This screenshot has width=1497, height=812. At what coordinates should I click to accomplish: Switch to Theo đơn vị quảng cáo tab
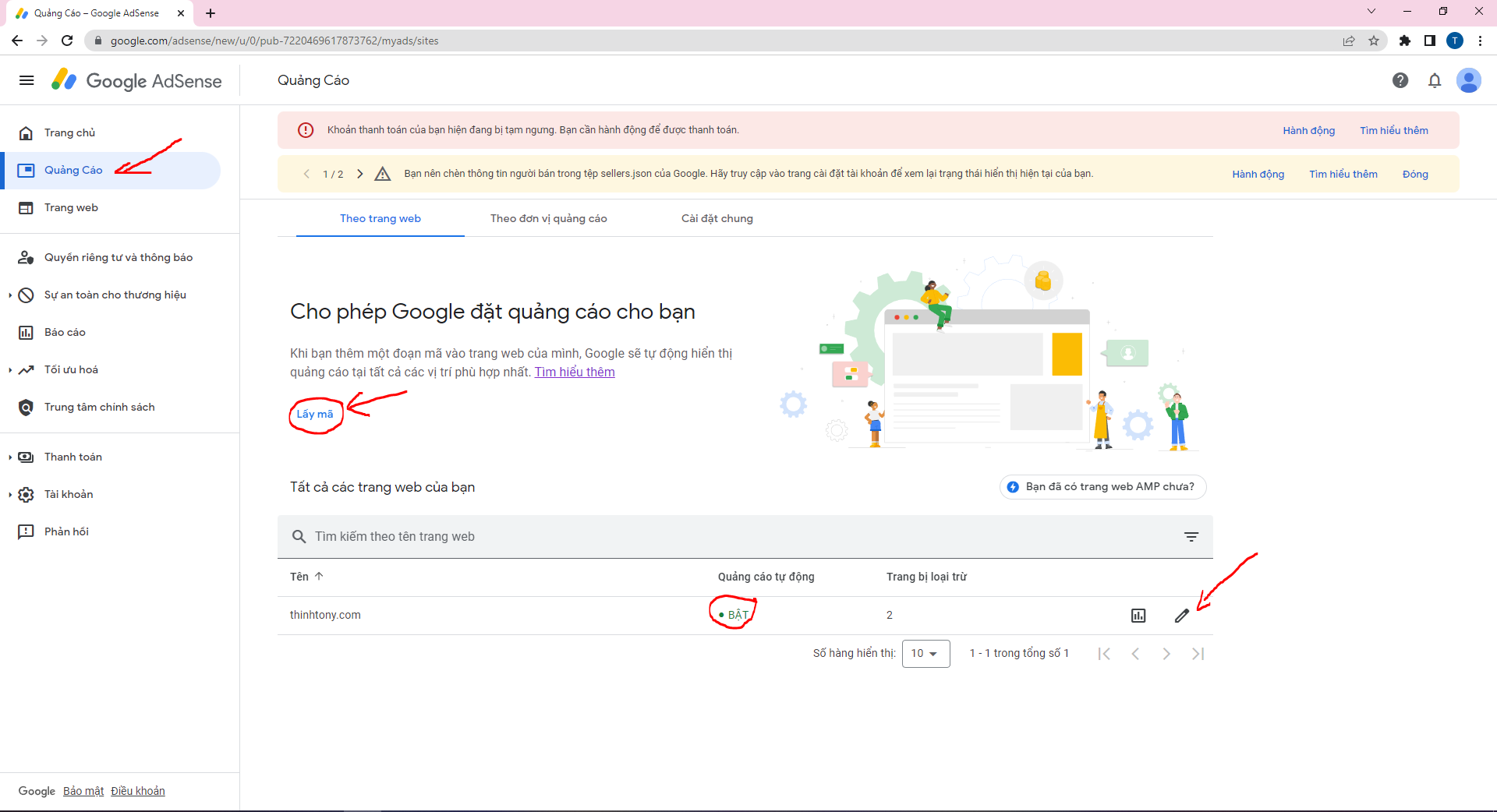coord(548,219)
